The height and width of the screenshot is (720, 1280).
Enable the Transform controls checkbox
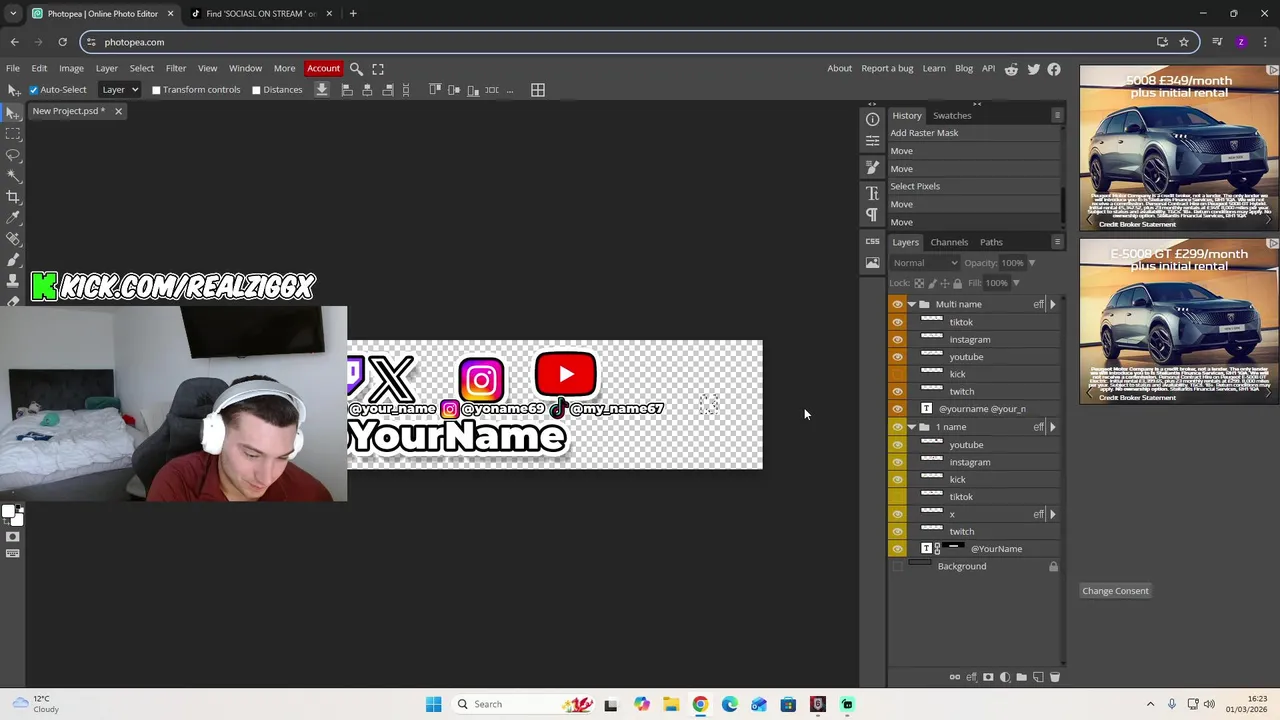tap(156, 90)
